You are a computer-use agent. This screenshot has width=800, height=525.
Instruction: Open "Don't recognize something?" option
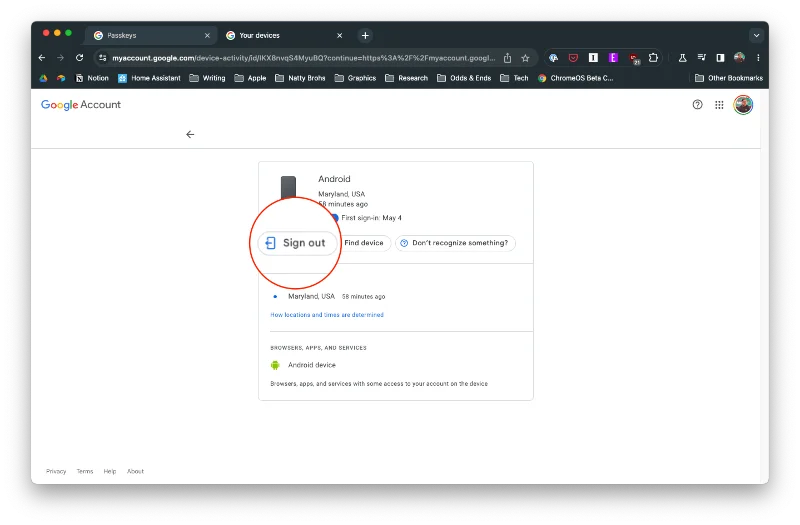pos(455,243)
